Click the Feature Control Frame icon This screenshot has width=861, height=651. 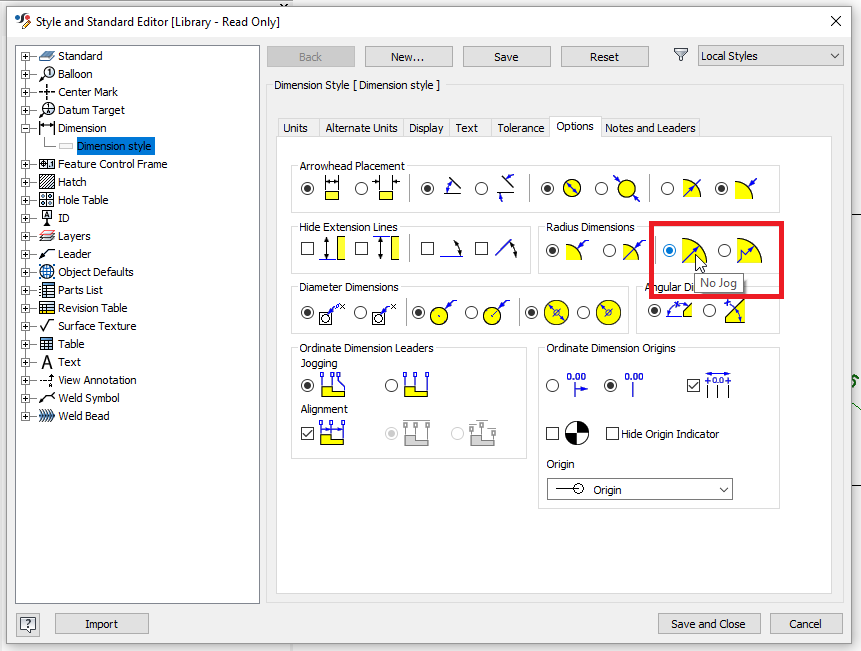click(46, 163)
